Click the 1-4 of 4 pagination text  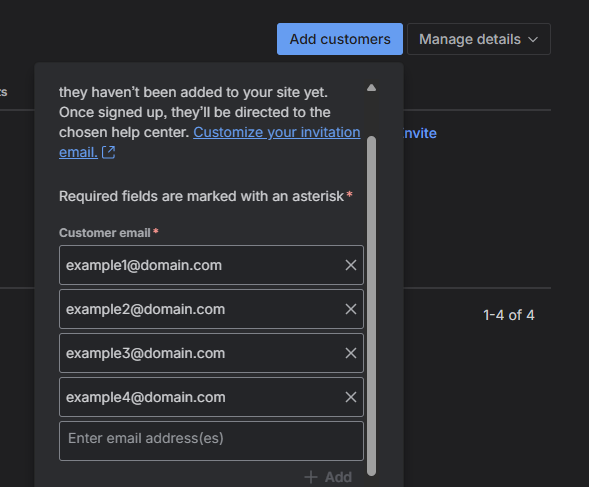coord(509,315)
